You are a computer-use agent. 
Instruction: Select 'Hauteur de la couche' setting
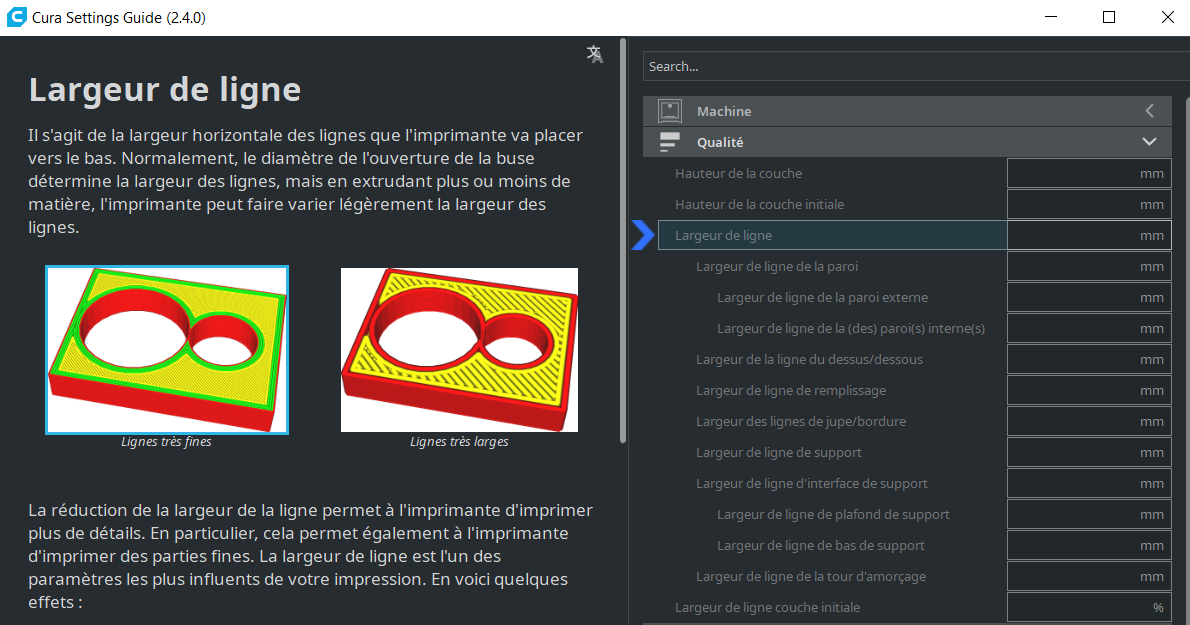point(739,174)
